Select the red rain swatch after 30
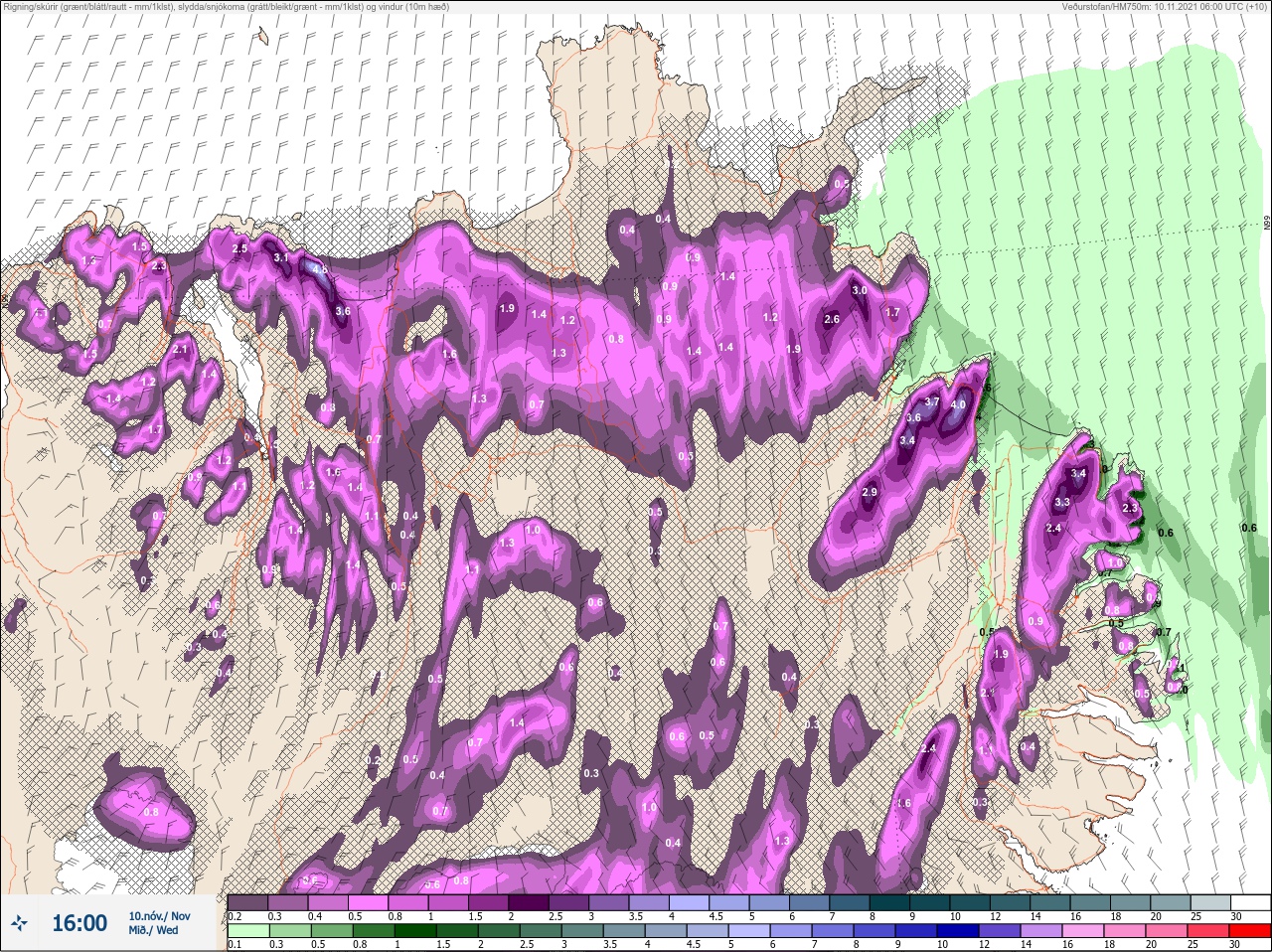 [x=1249, y=931]
